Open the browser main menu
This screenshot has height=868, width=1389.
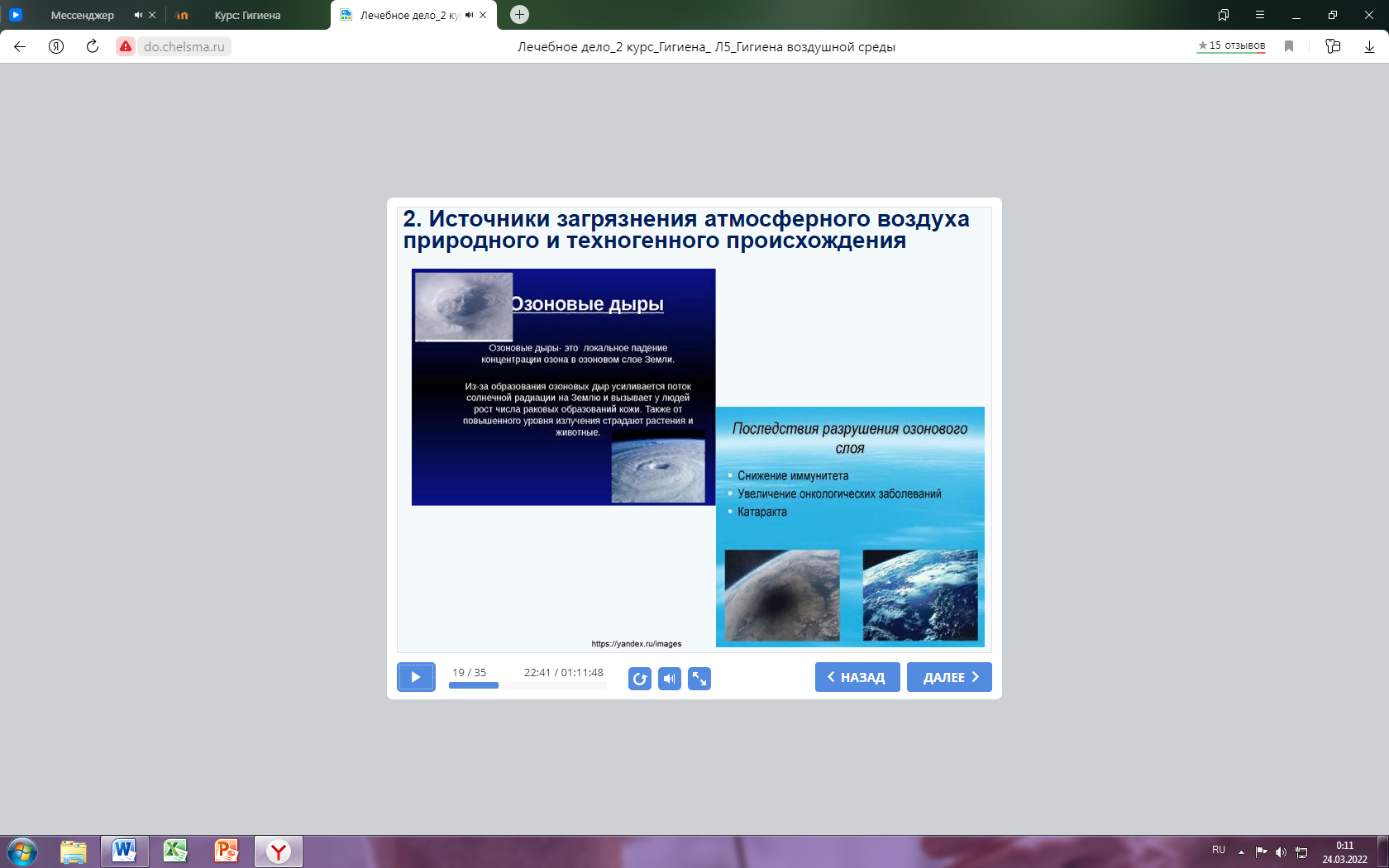pos(1260,15)
